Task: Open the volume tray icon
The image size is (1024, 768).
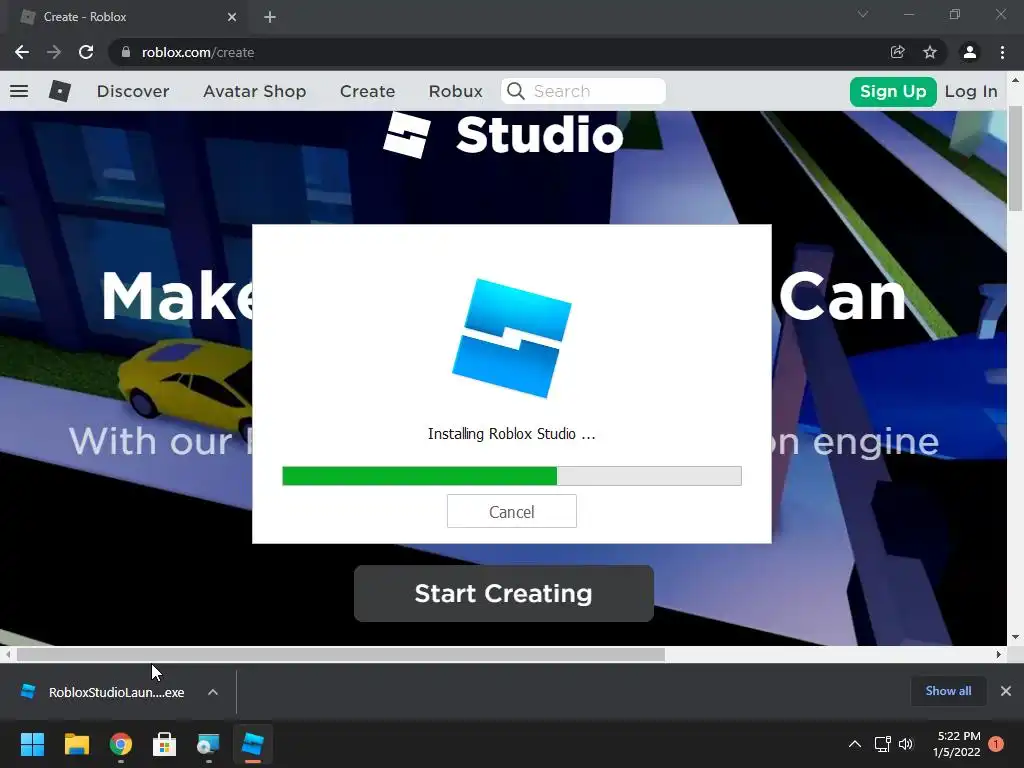Action: (906, 744)
